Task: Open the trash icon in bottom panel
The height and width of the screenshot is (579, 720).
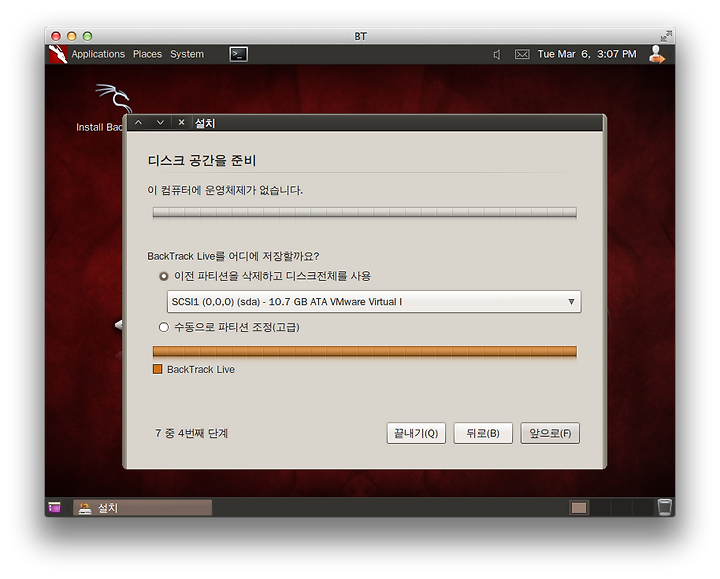Action: pos(664,507)
